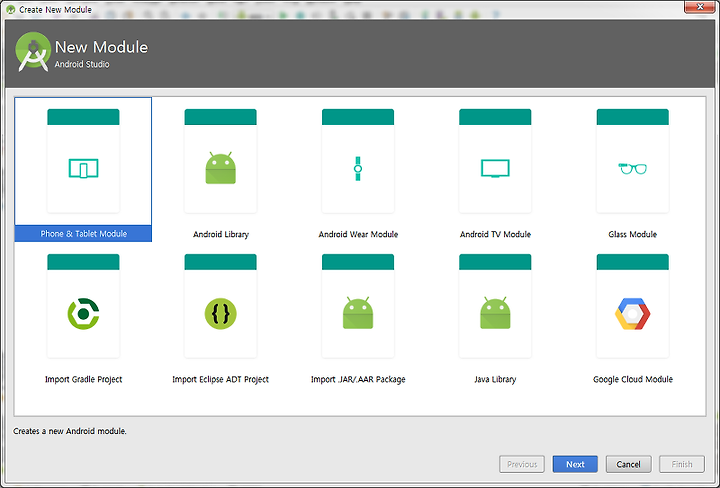Click the New Module heading text
720x488 pixels.
pos(101,47)
